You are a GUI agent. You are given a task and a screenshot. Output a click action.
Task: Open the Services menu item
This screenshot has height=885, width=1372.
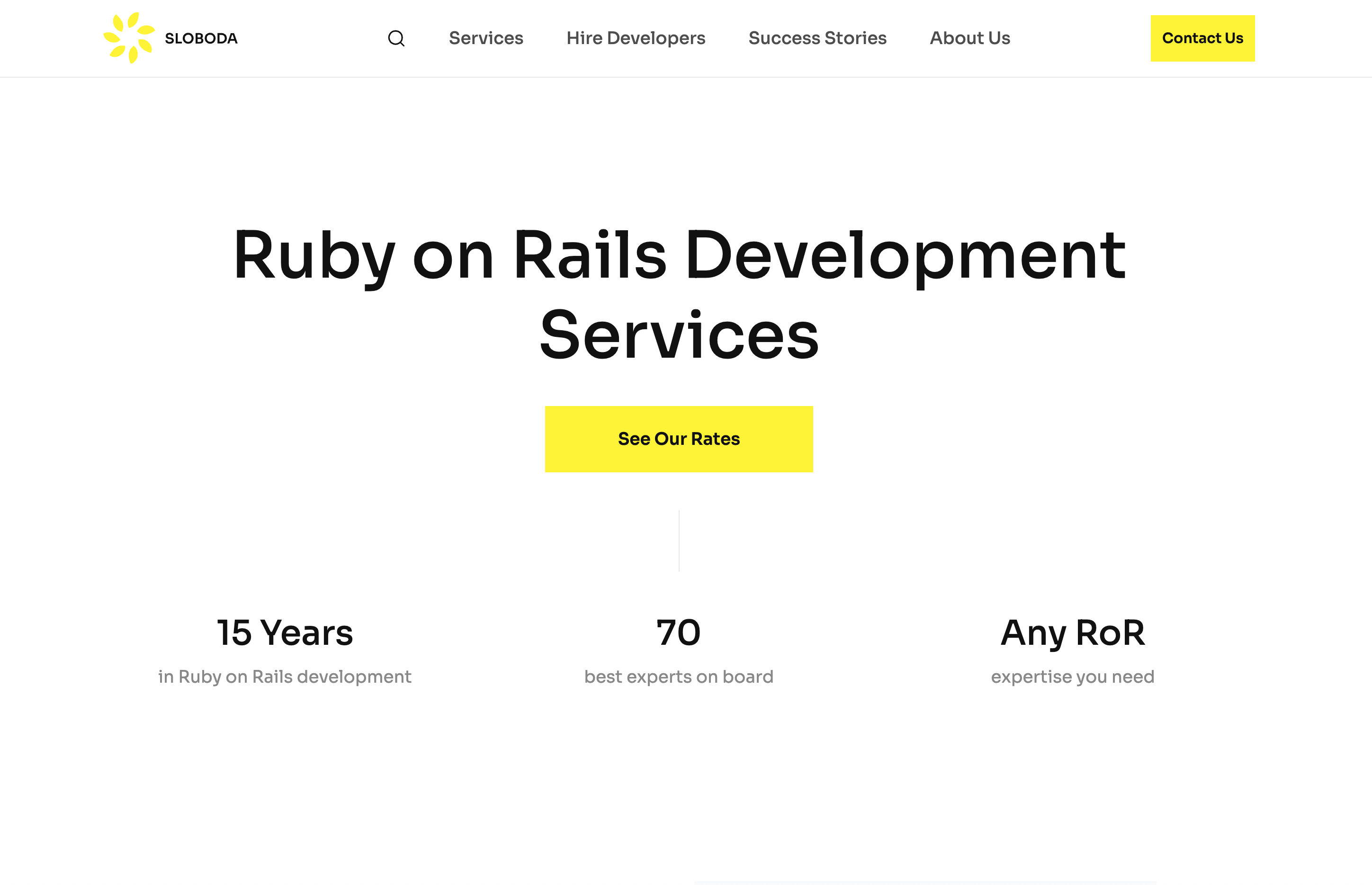click(486, 38)
